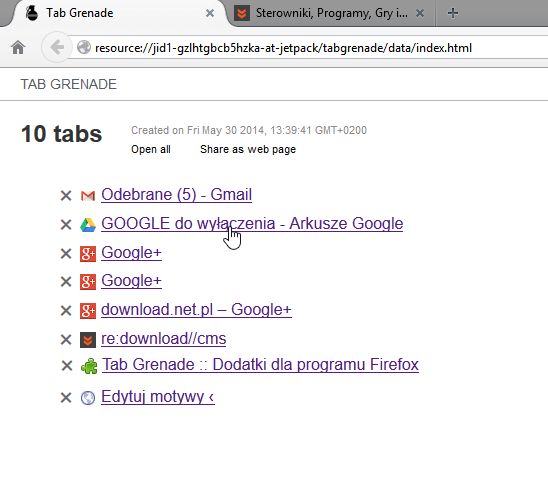Screen dimensions: 548x491
Task: Click Open all link
Action: (151, 149)
